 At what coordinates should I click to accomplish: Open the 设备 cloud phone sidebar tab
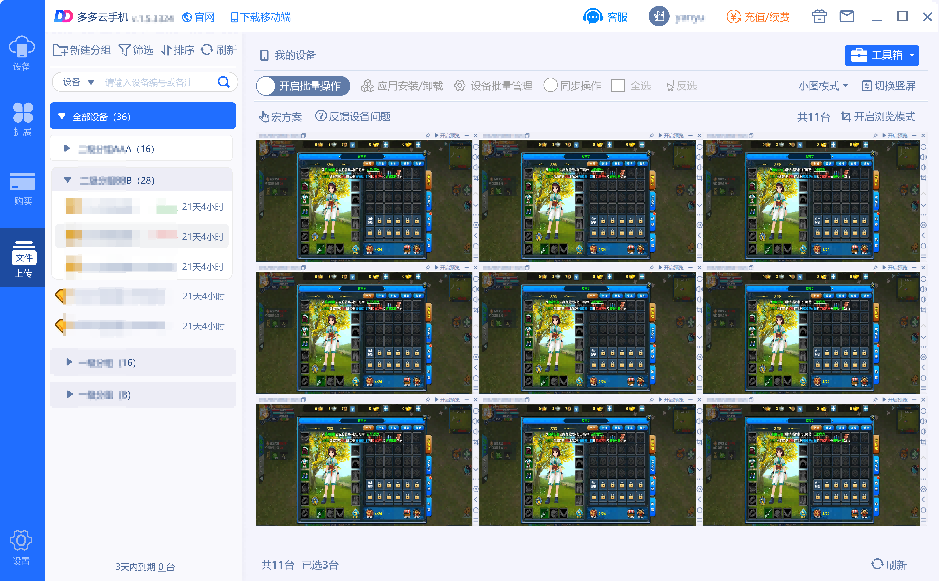click(22, 53)
